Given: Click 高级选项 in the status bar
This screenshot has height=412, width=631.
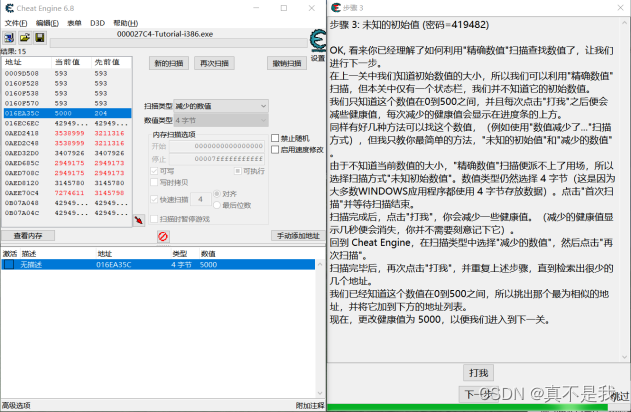Looking at the screenshot, I should (x=16, y=406).
